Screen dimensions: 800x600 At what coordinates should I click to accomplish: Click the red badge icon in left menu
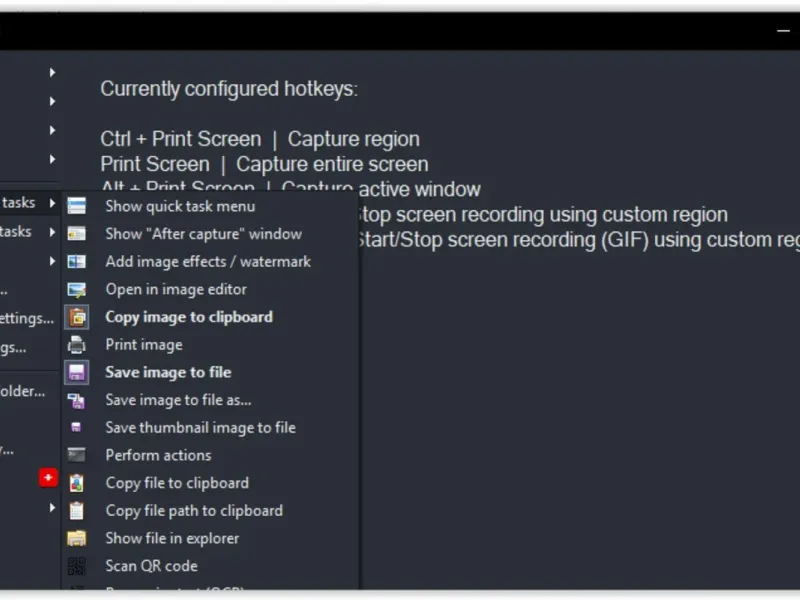[x=48, y=478]
